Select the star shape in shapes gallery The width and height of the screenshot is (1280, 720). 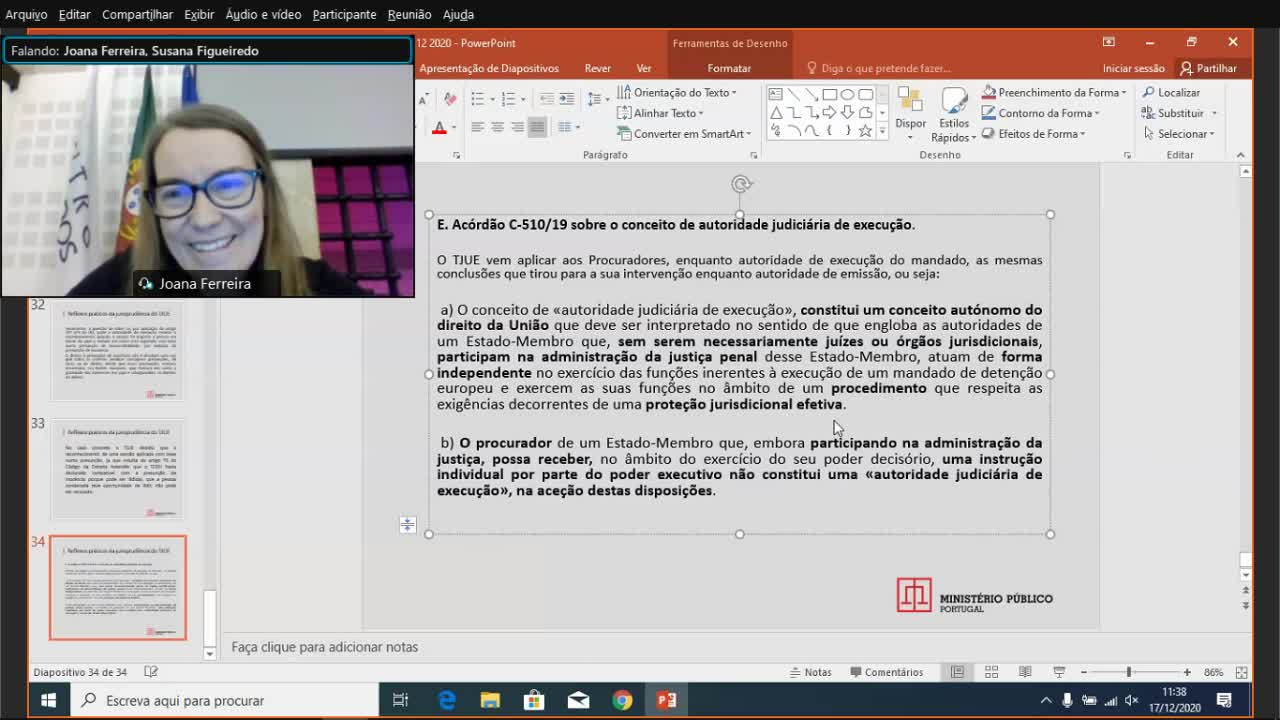[x=865, y=131]
